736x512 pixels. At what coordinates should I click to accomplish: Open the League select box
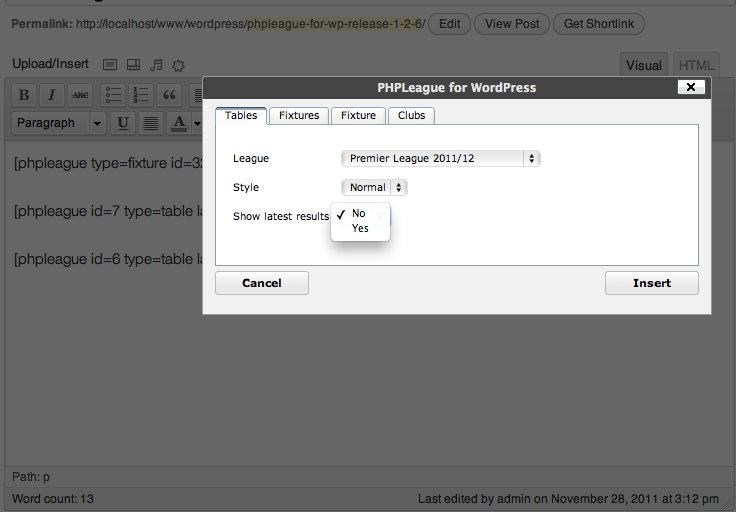[440, 159]
